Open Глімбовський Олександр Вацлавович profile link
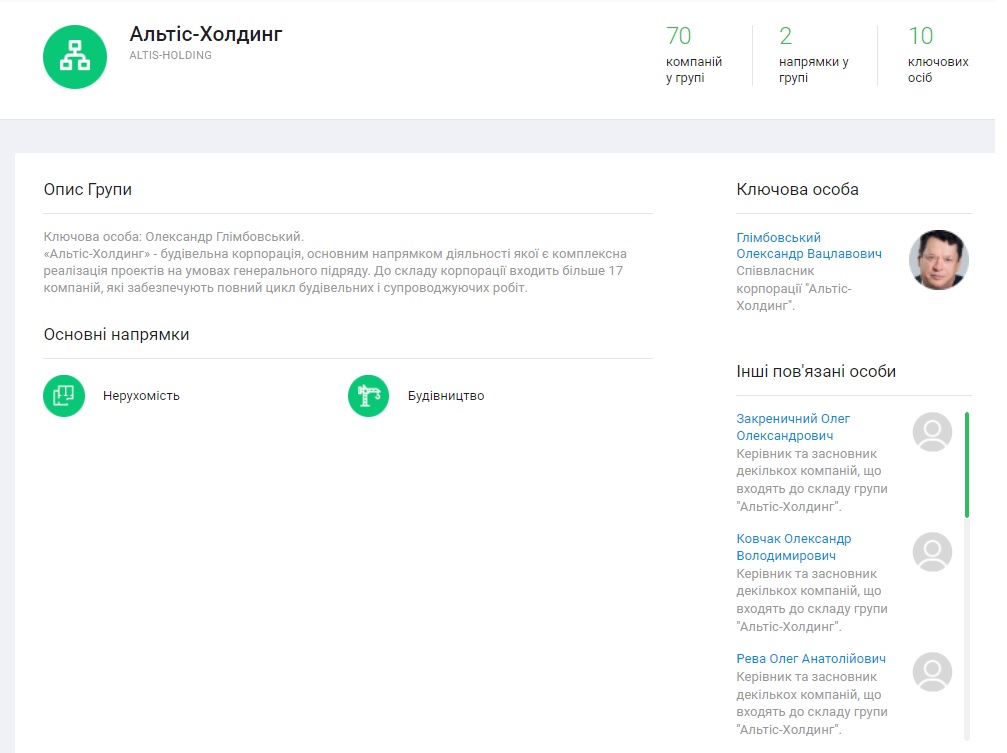Viewport: 1007px width, 753px height. pyautogui.click(x=808, y=246)
